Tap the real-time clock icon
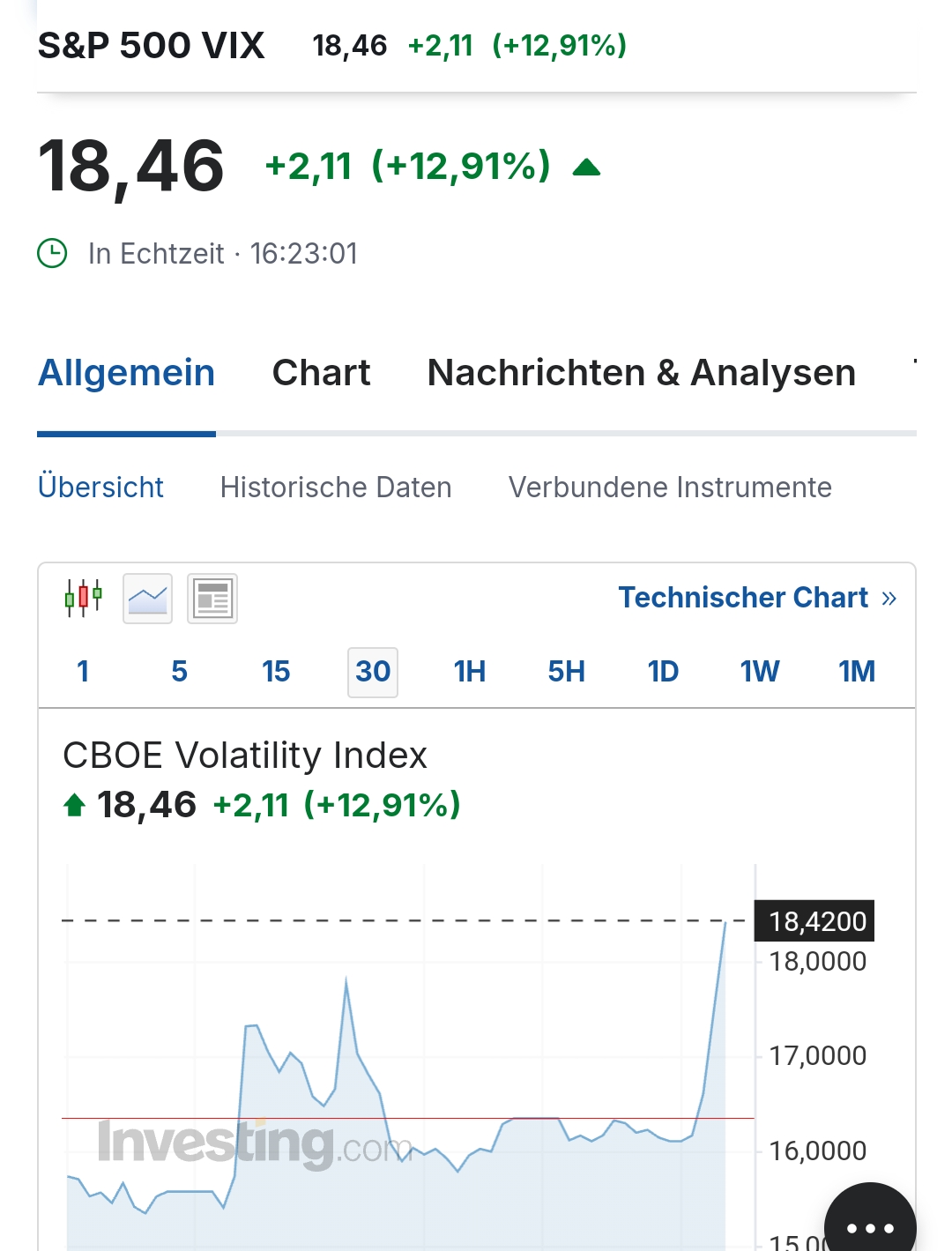The height and width of the screenshot is (1251, 952). [52, 254]
